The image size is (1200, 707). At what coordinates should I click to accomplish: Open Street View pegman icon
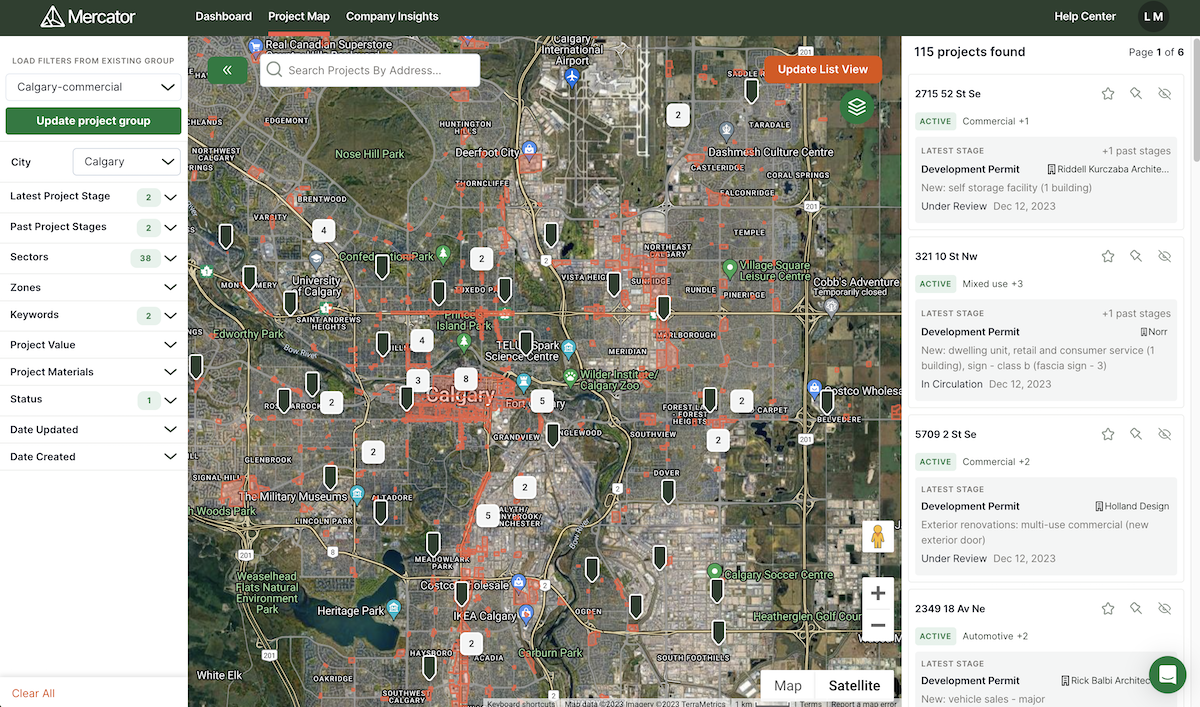(x=878, y=537)
